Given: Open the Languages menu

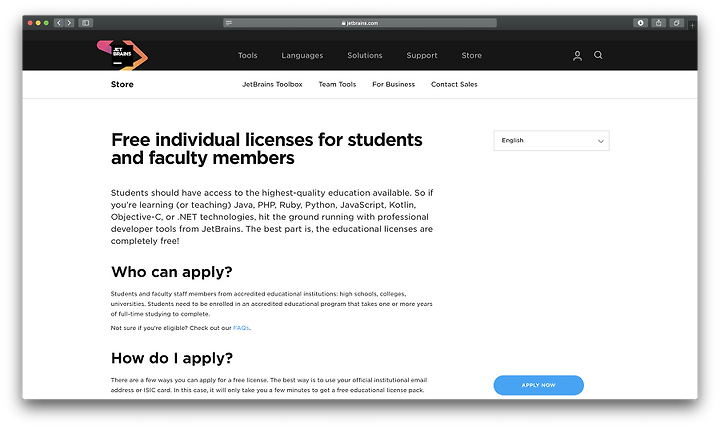Looking at the screenshot, I should (302, 55).
